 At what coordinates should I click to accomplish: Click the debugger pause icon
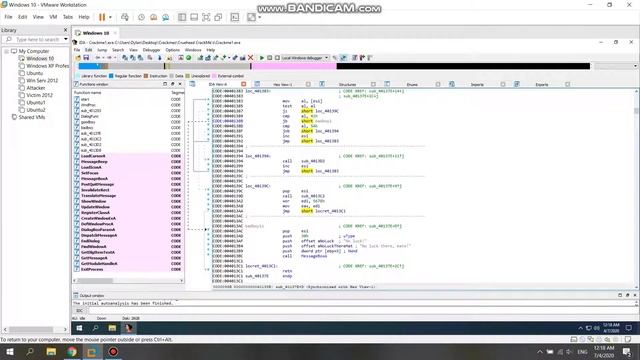click(269, 58)
